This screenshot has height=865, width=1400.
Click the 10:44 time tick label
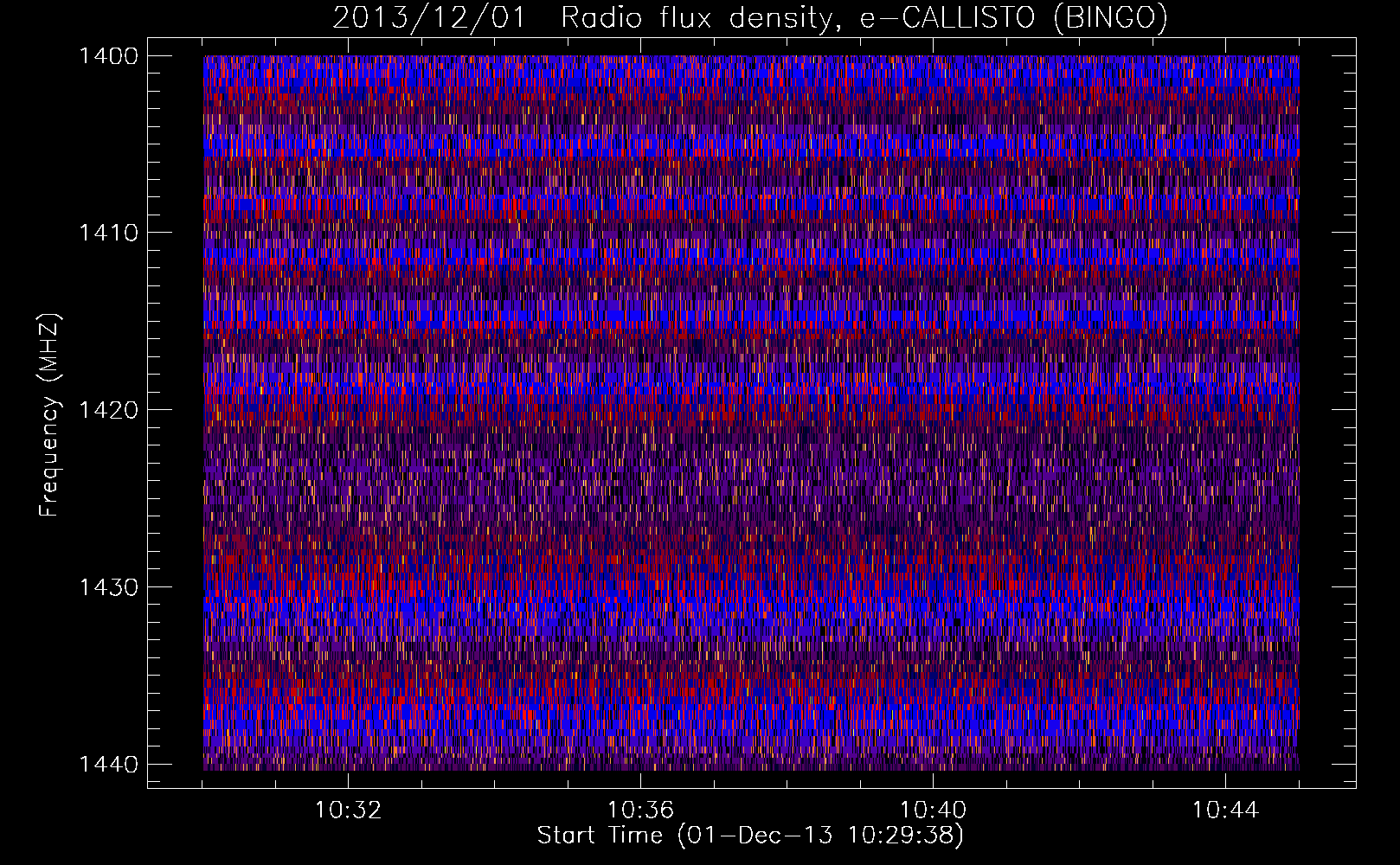[x=1225, y=811]
